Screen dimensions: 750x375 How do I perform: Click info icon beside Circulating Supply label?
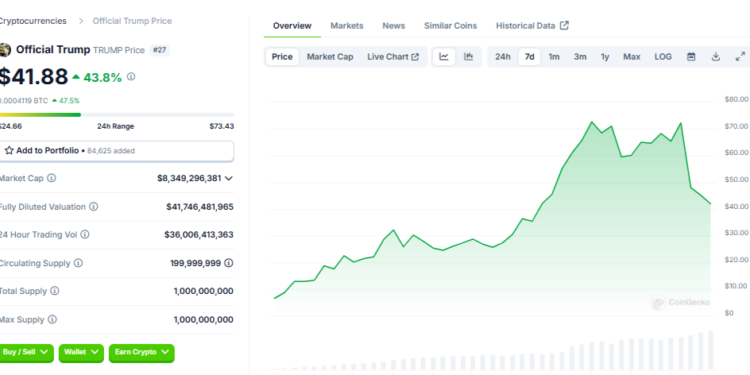[x=78, y=263]
